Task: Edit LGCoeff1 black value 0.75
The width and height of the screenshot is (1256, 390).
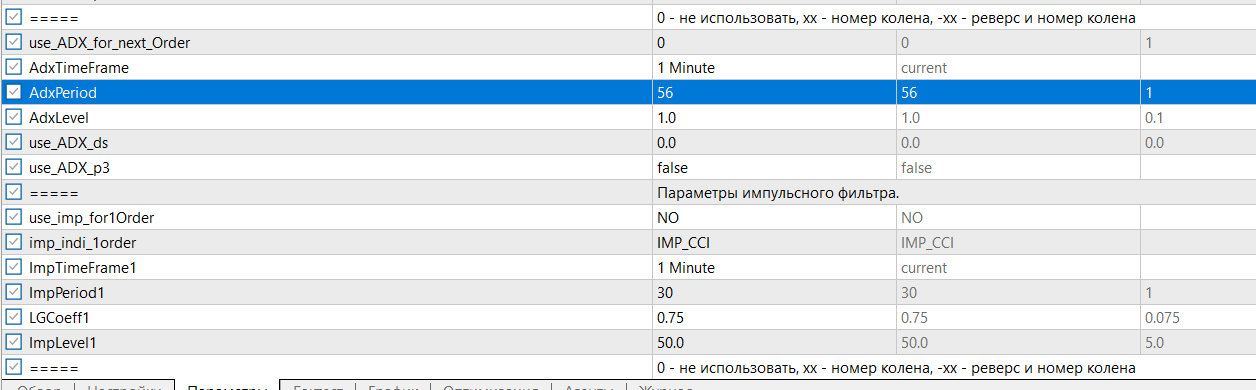Action: point(773,318)
